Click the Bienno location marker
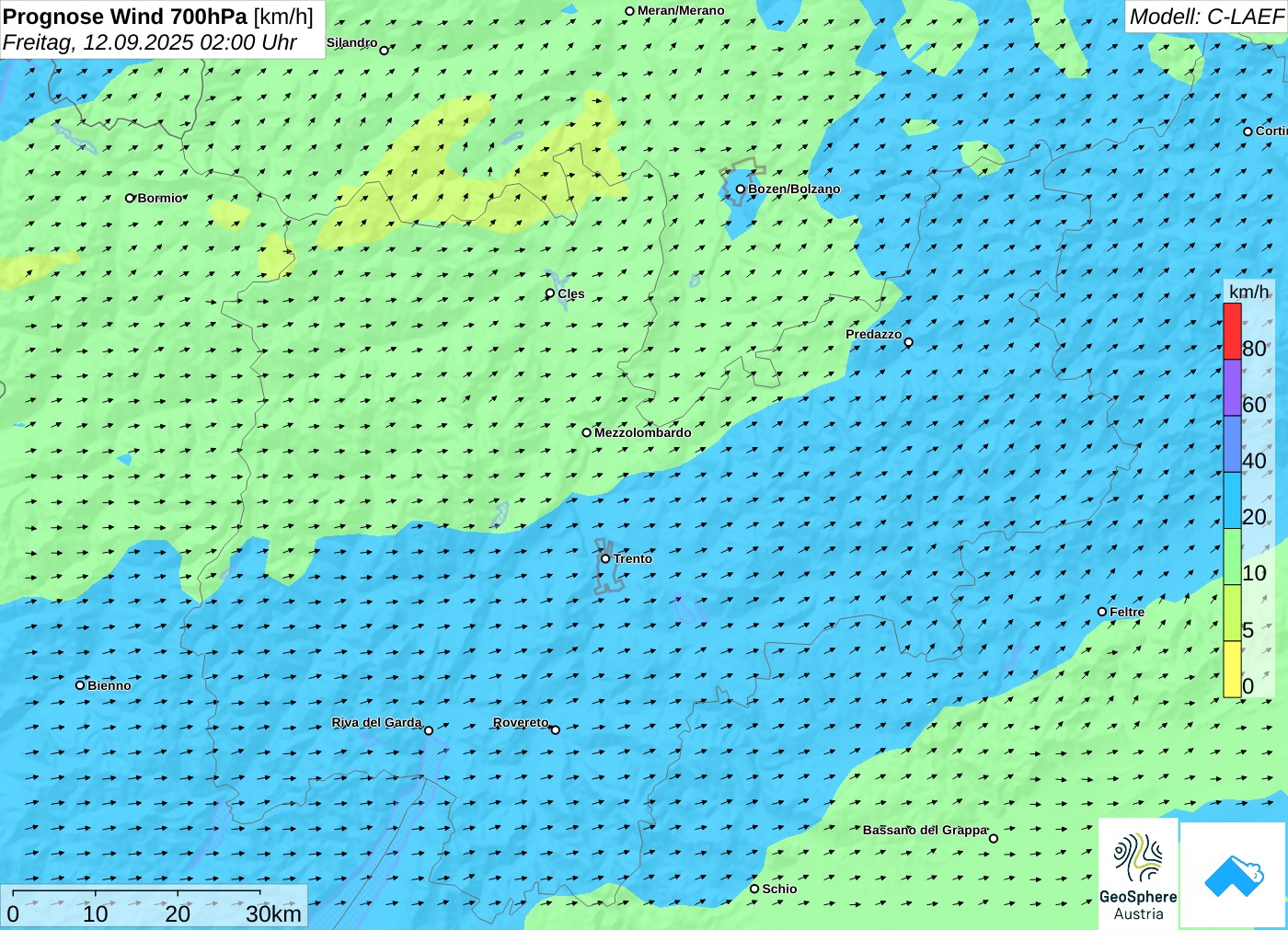 (x=80, y=684)
